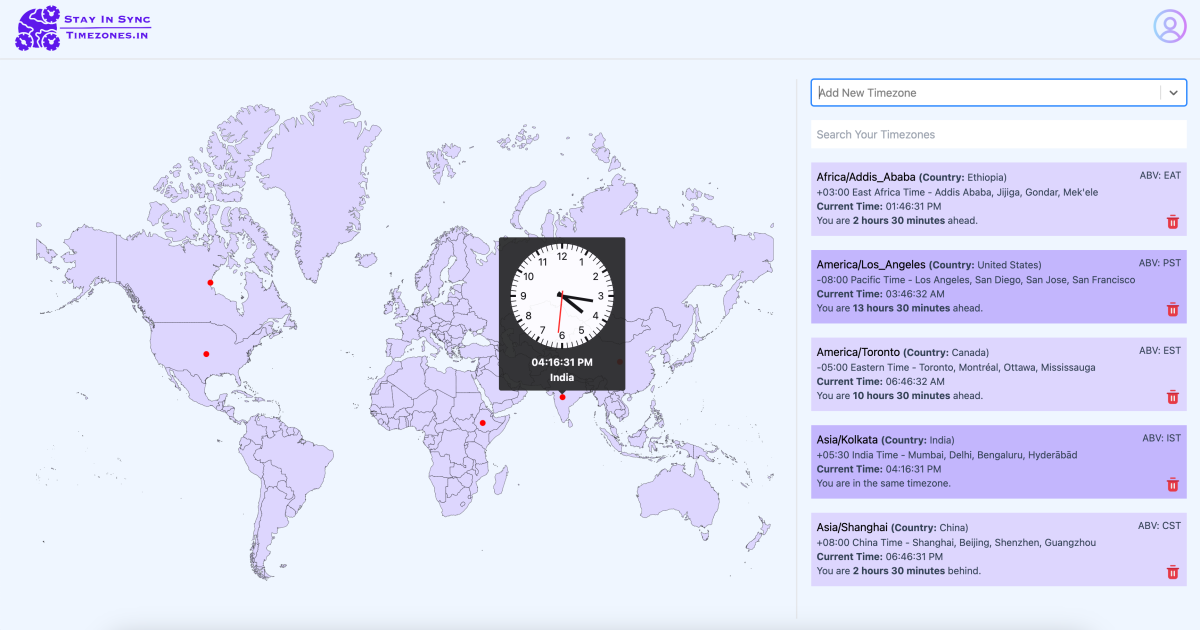This screenshot has width=1200, height=630.
Task: Click the analog clock in India popup
Action: point(562,294)
